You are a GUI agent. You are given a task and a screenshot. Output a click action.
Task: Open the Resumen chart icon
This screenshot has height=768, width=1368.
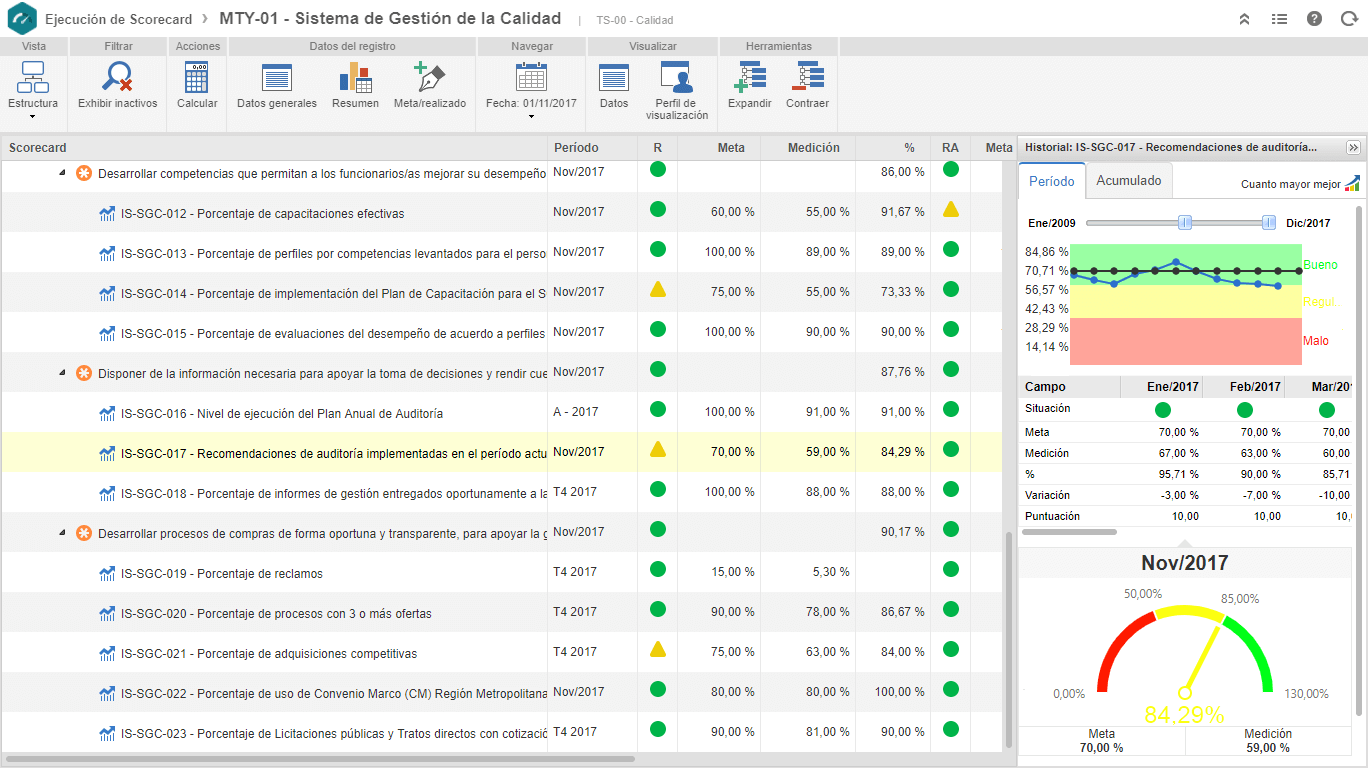355,78
